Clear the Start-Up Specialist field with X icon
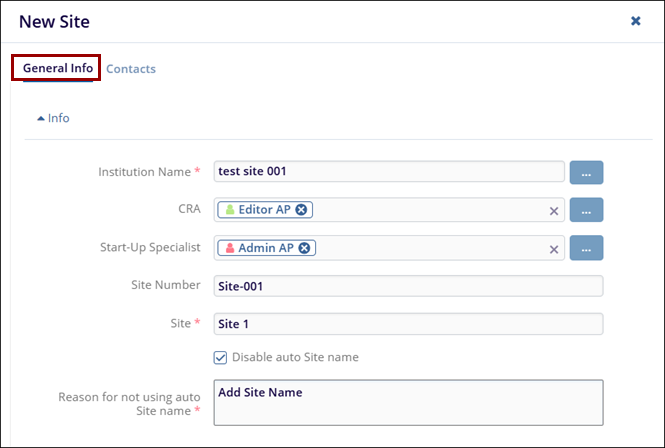Image resolution: width=665 pixels, height=448 pixels. click(553, 249)
